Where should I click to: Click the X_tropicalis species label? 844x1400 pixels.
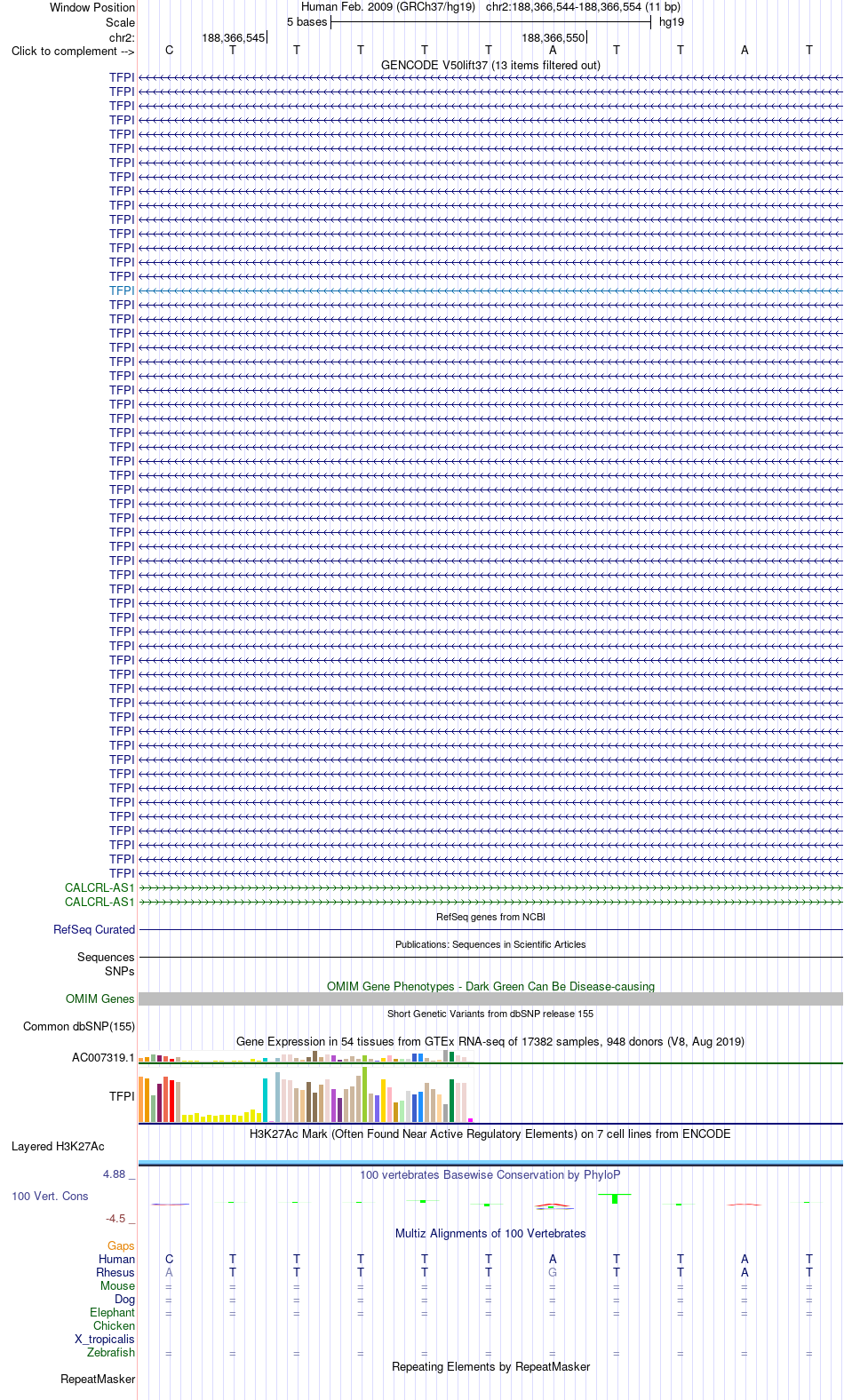[105, 1339]
